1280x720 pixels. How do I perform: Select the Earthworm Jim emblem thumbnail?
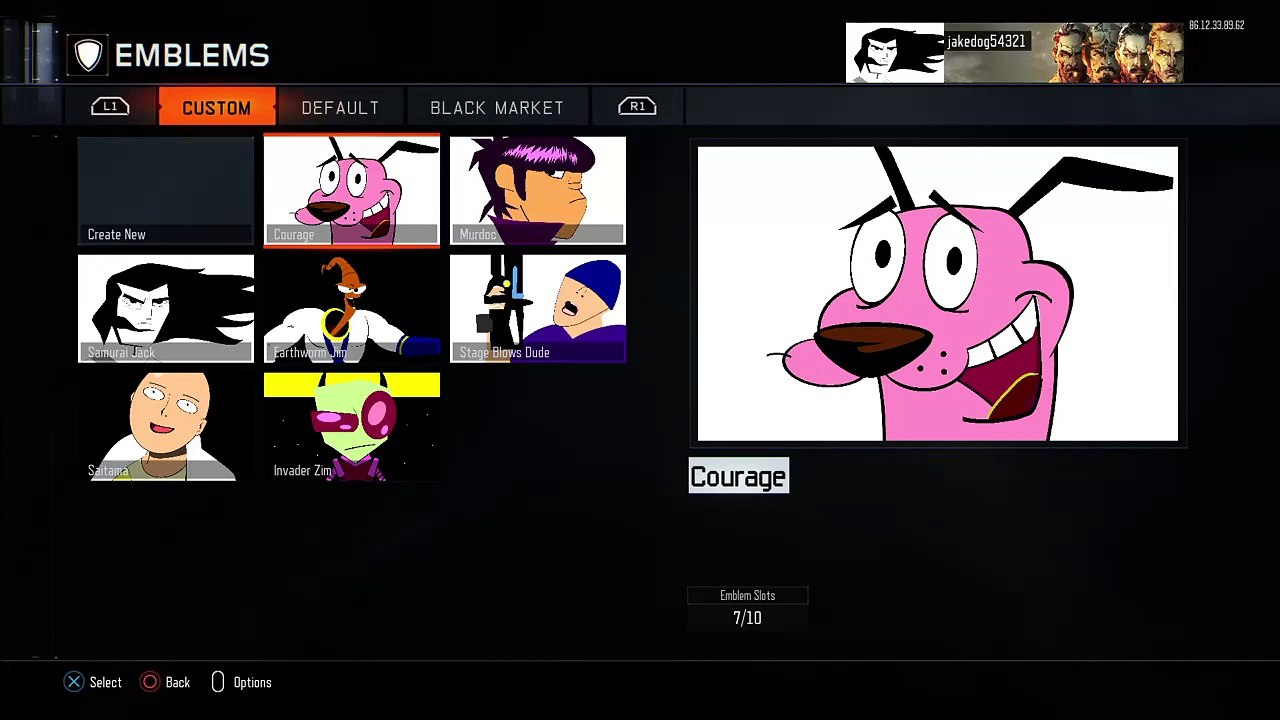352,308
